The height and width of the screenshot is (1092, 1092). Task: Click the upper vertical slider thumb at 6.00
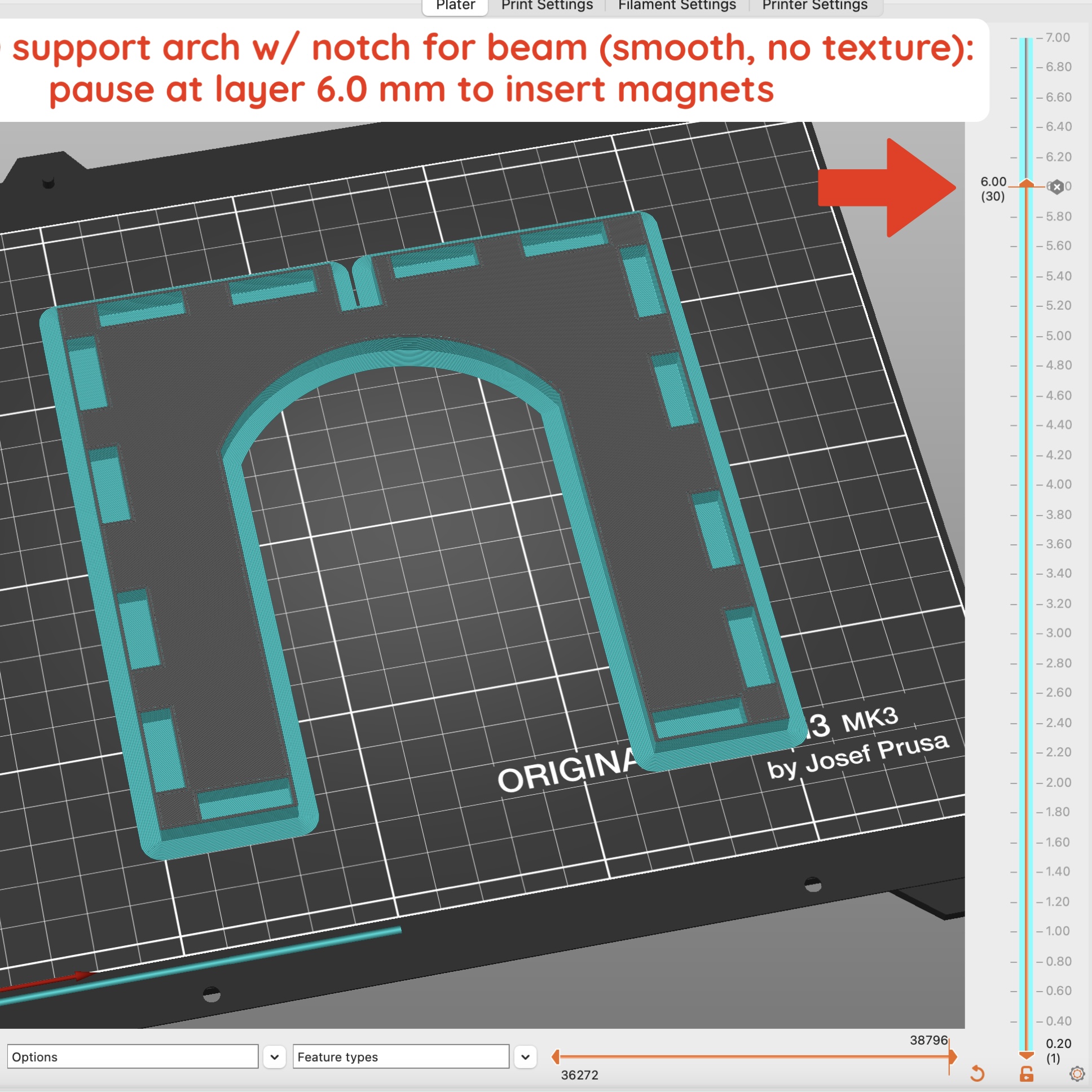click(1027, 183)
